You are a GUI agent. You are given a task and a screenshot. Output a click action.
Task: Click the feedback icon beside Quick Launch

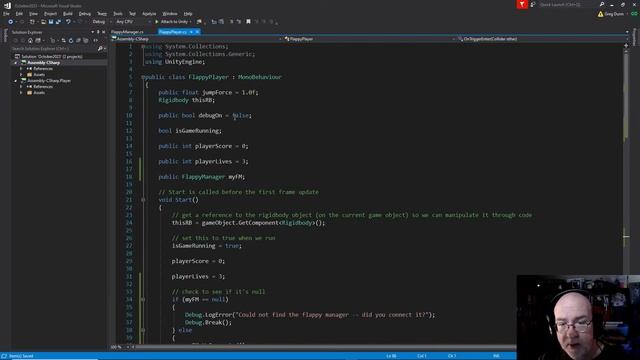click(533, 4)
